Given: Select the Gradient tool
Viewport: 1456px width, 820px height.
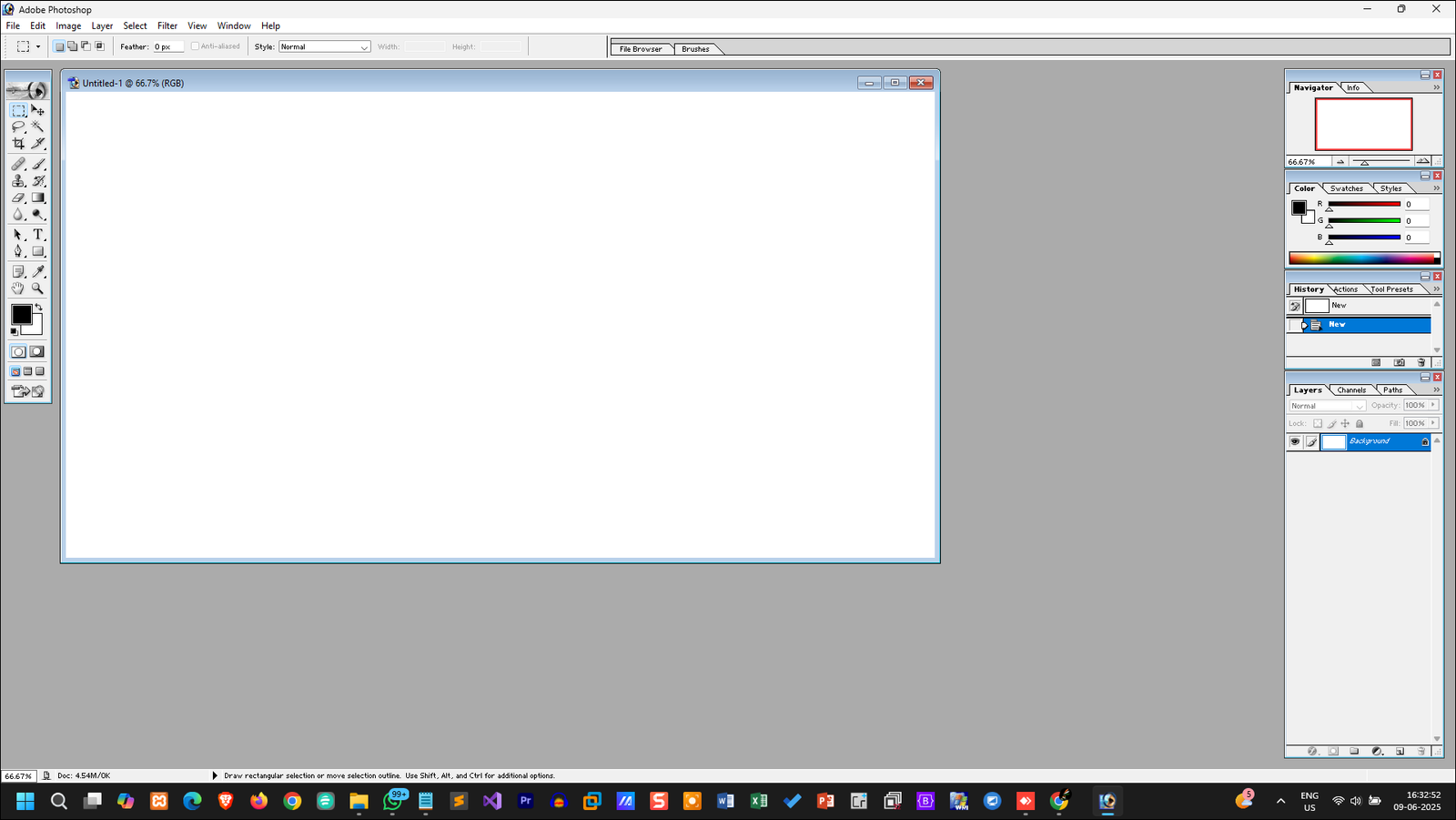Looking at the screenshot, I should [x=38, y=197].
